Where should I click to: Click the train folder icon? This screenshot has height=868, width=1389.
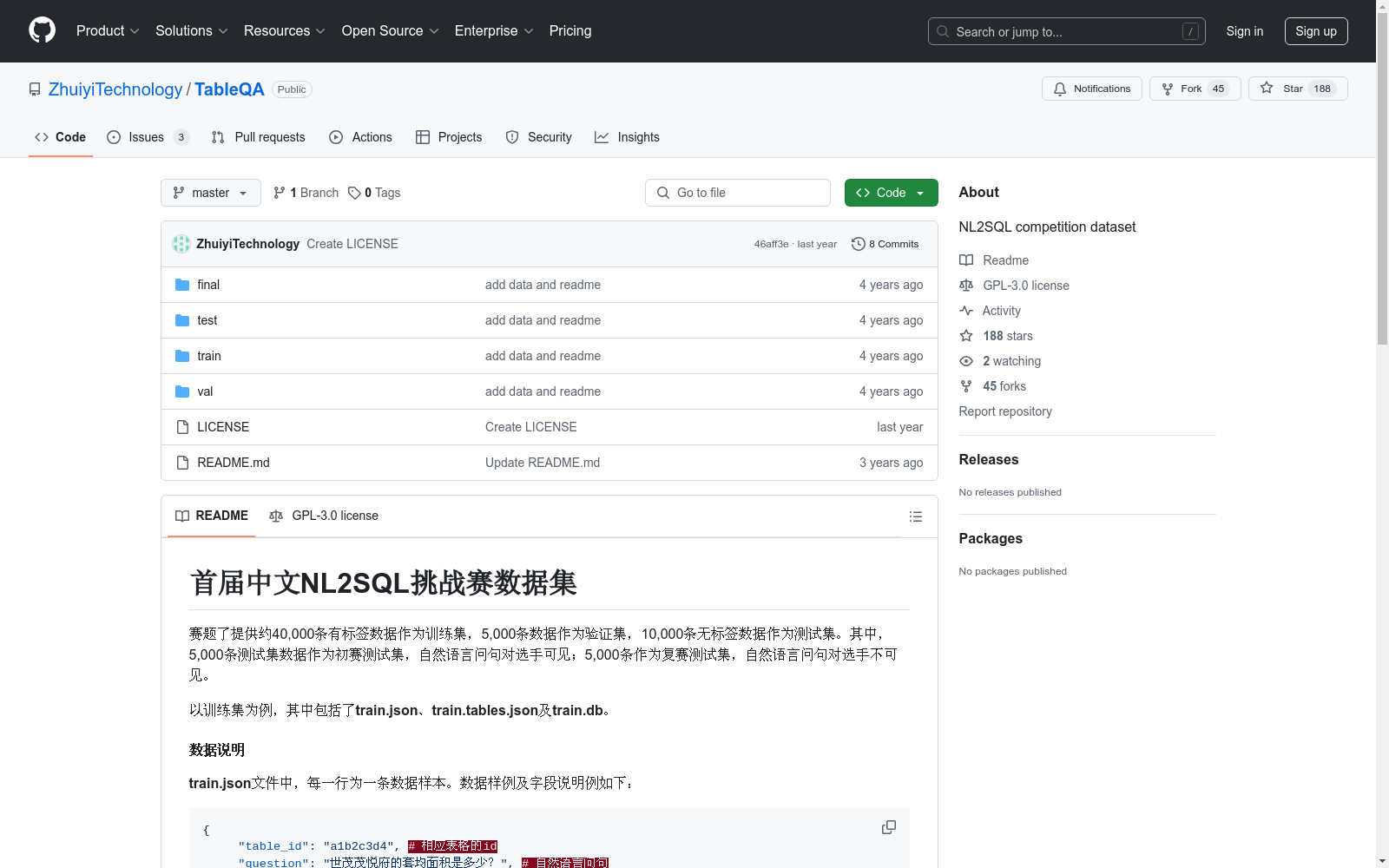click(x=182, y=356)
